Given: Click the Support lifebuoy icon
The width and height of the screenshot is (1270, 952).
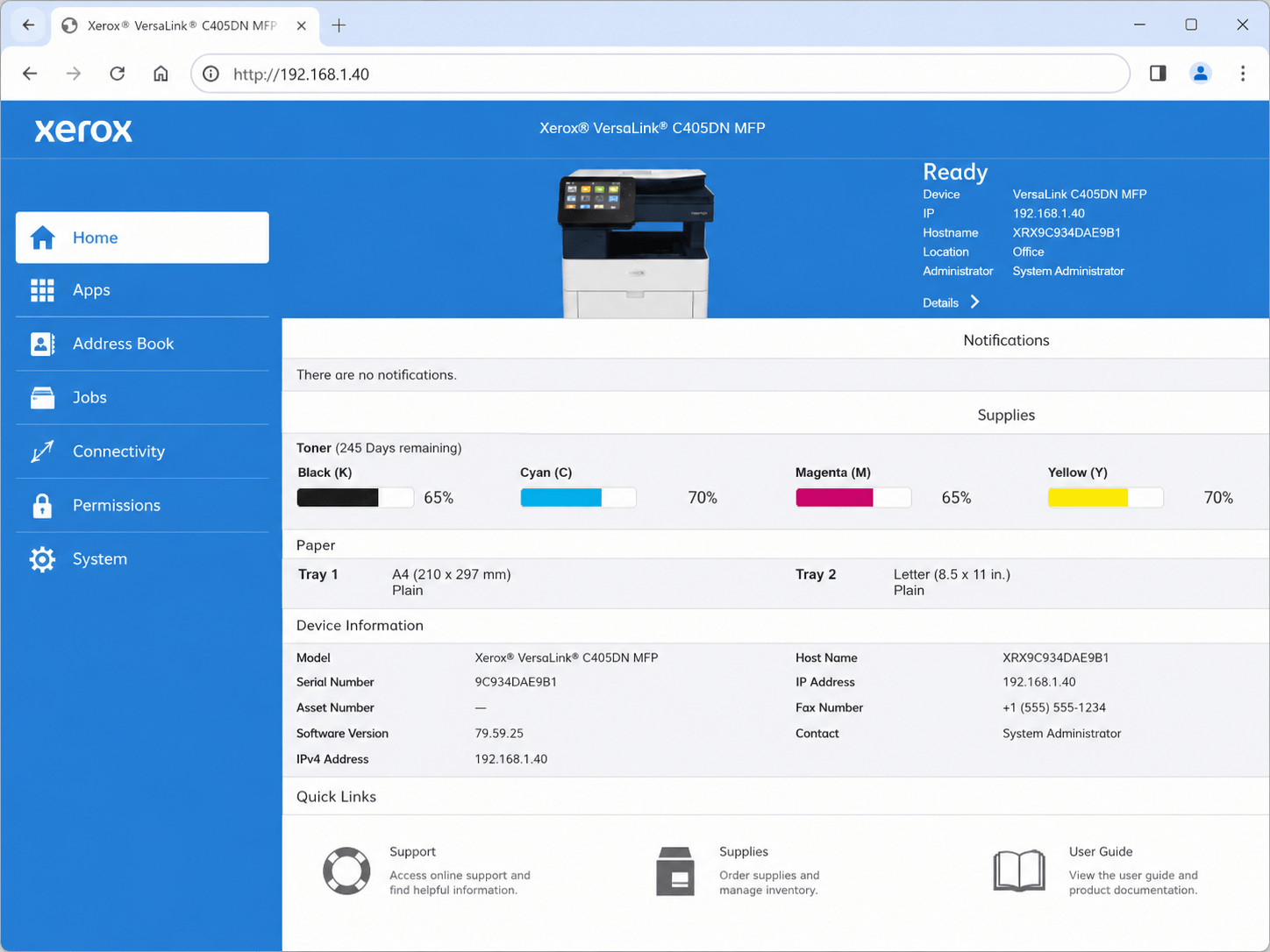Looking at the screenshot, I should pyautogui.click(x=346, y=870).
